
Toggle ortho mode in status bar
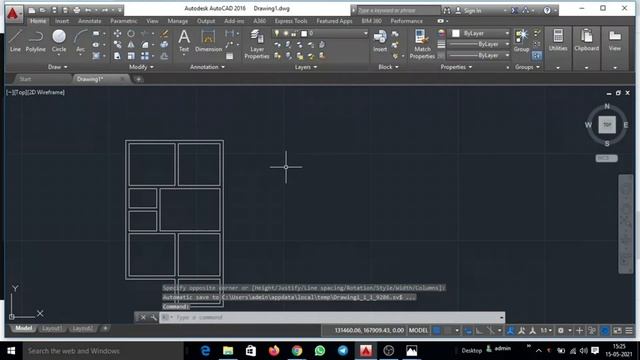(479, 331)
